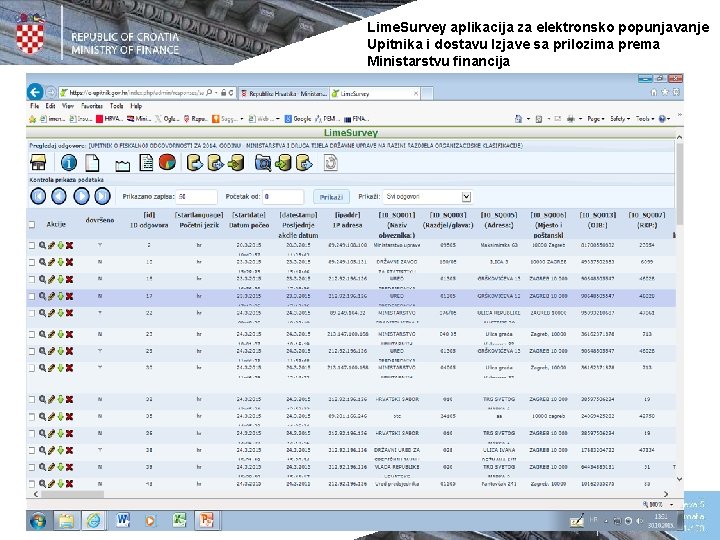
Task: Open the data entry sheet icon
Action: coord(146,163)
